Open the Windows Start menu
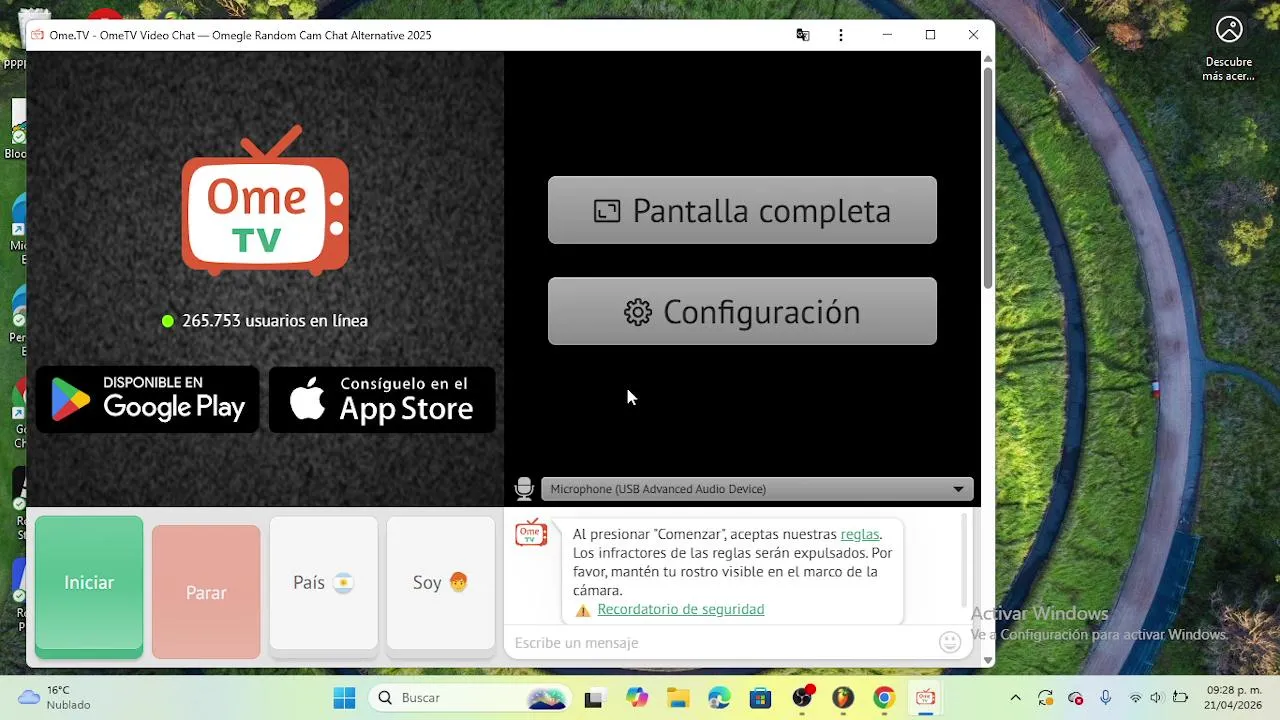This screenshot has width=1280, height=720. 344,698
